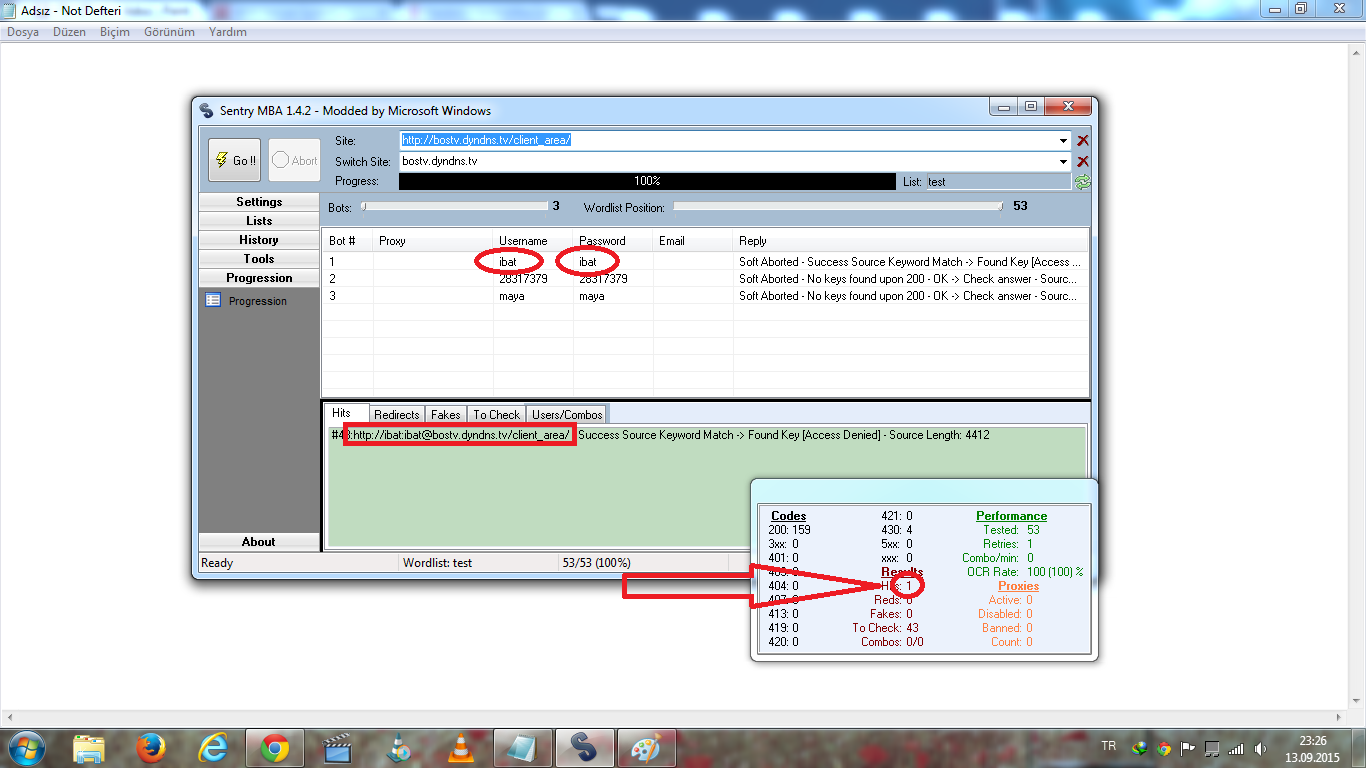This screenshot has width=1366, height=768.
Task: Open the History sidebar section
Action: tap(259, 240)
